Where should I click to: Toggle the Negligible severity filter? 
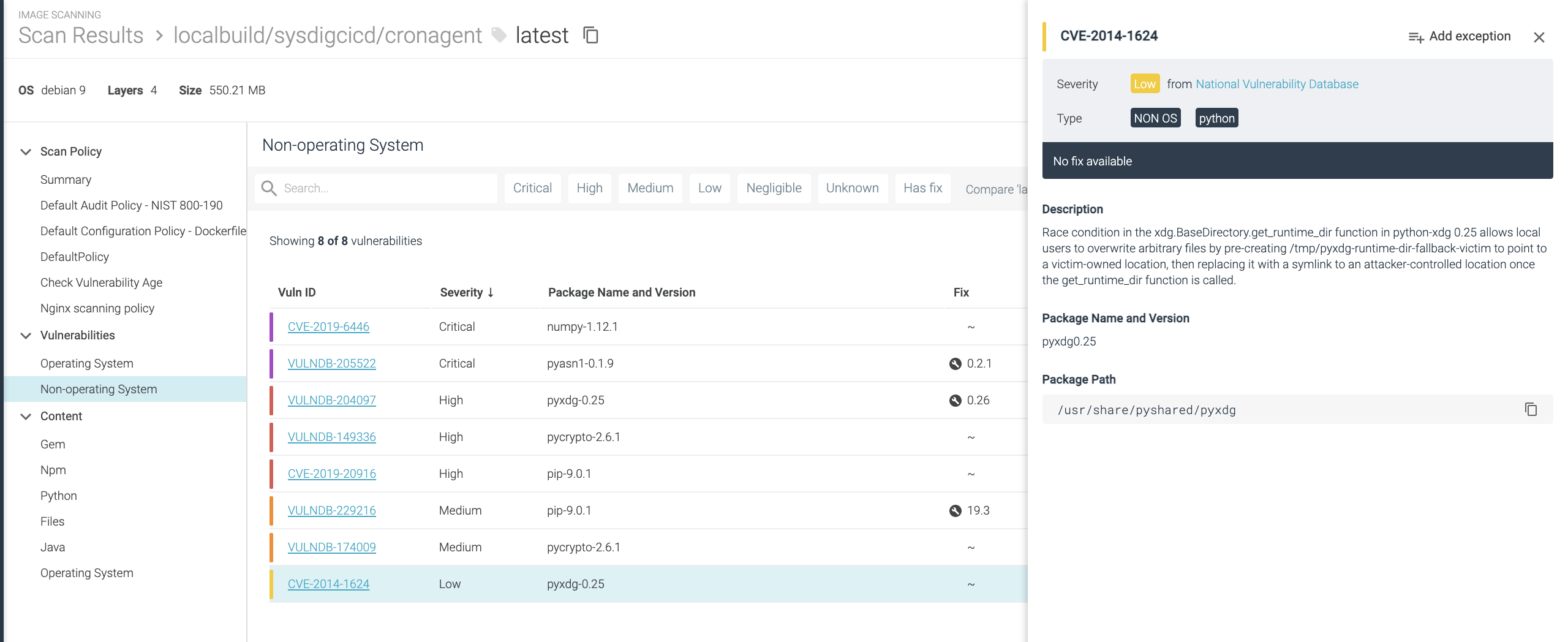click(774, 188)
